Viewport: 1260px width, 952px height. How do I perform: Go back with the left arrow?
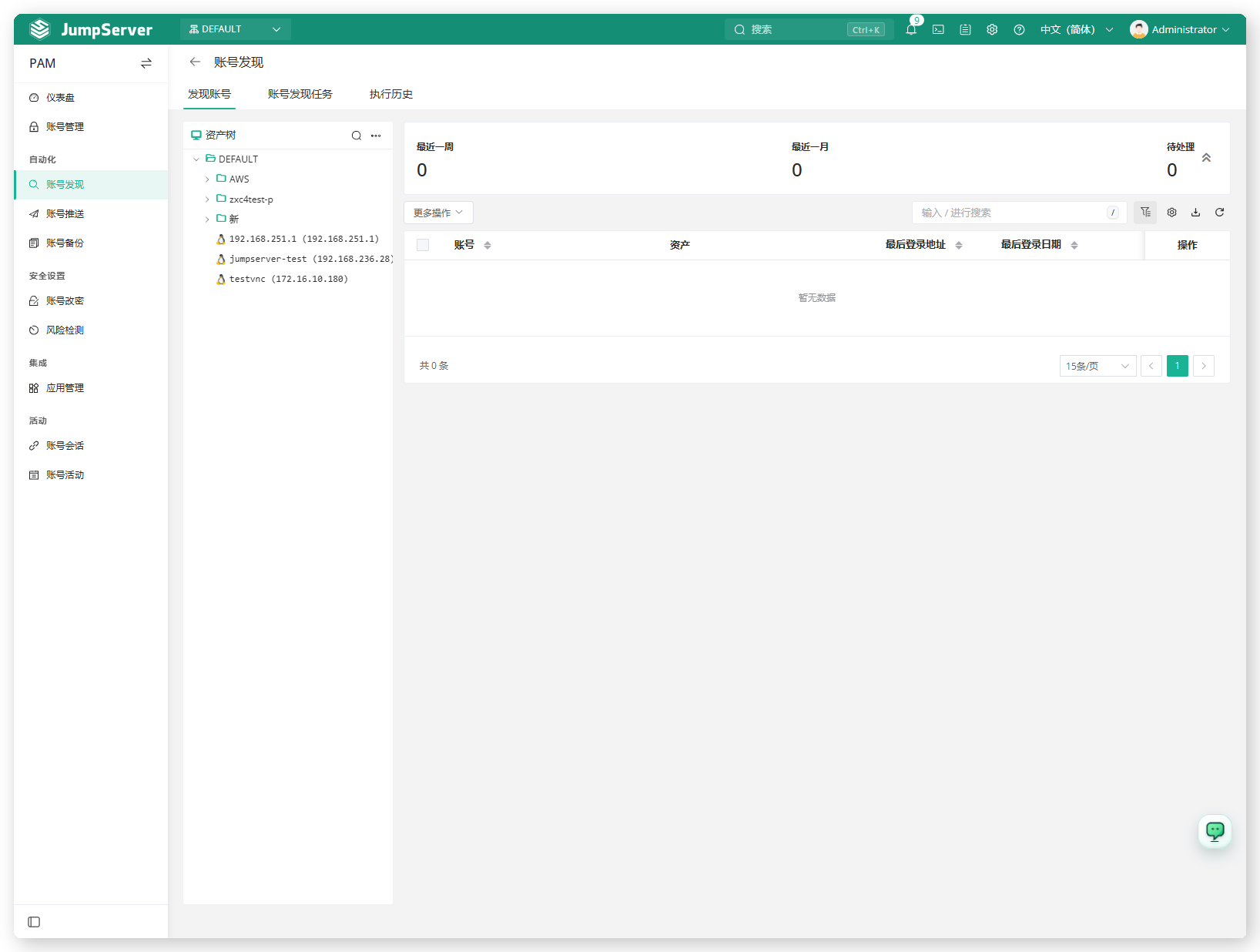[x=195, y=62]
